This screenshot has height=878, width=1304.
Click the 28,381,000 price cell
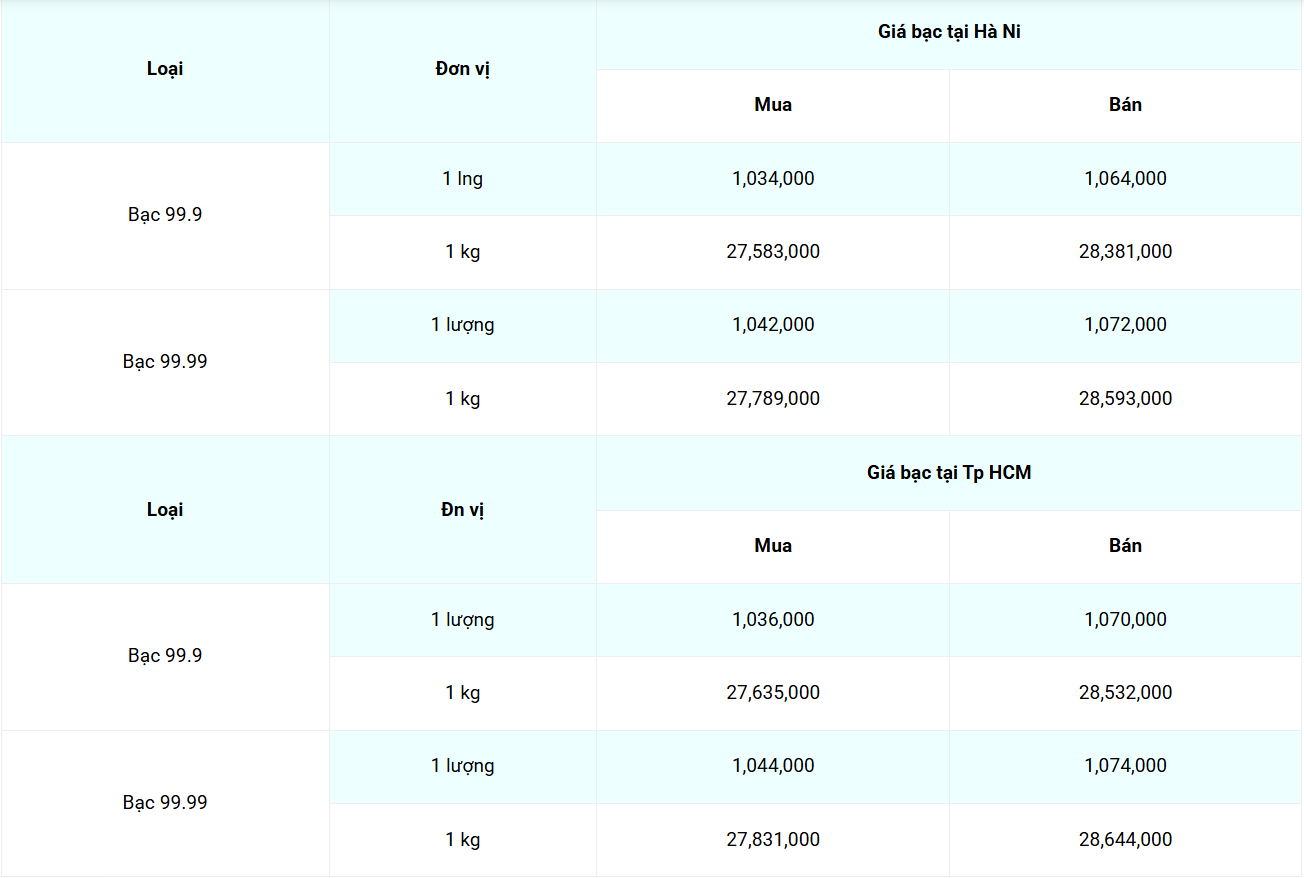pyautogui.click(x=1125, y=252)
